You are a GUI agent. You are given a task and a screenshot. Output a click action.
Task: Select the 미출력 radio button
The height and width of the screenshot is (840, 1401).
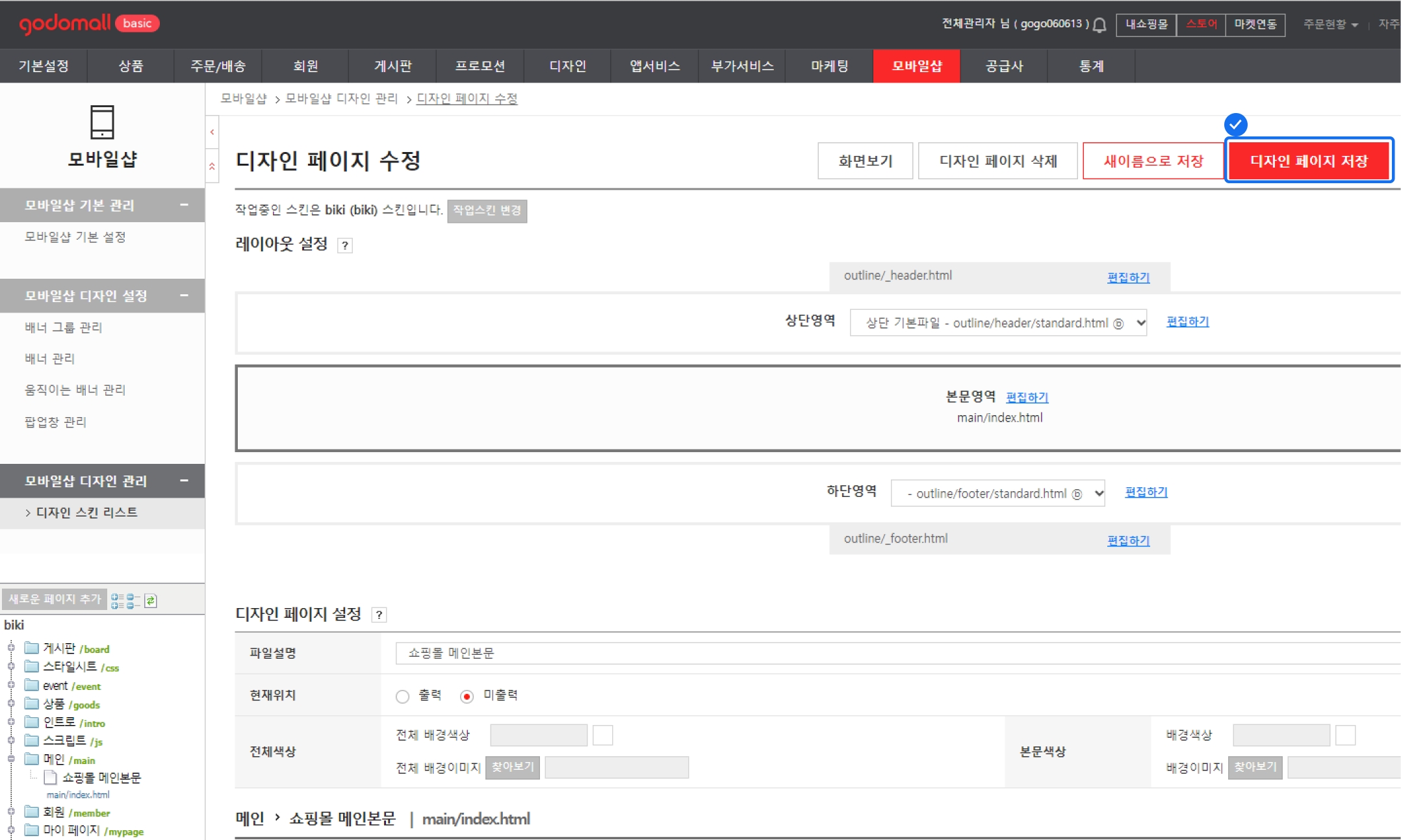pos(466,696)
